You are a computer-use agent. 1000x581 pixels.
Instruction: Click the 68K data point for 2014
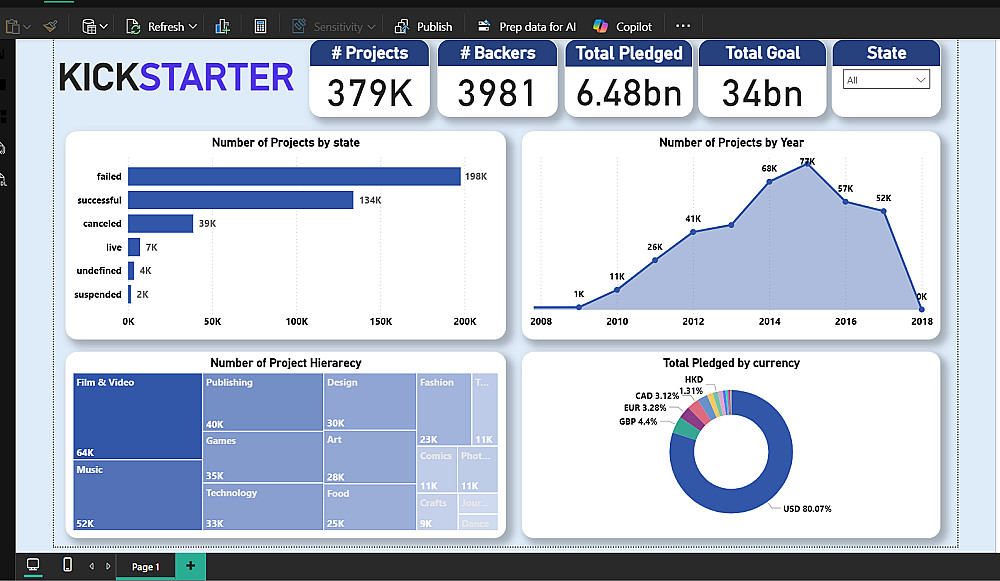pos(769,182)
